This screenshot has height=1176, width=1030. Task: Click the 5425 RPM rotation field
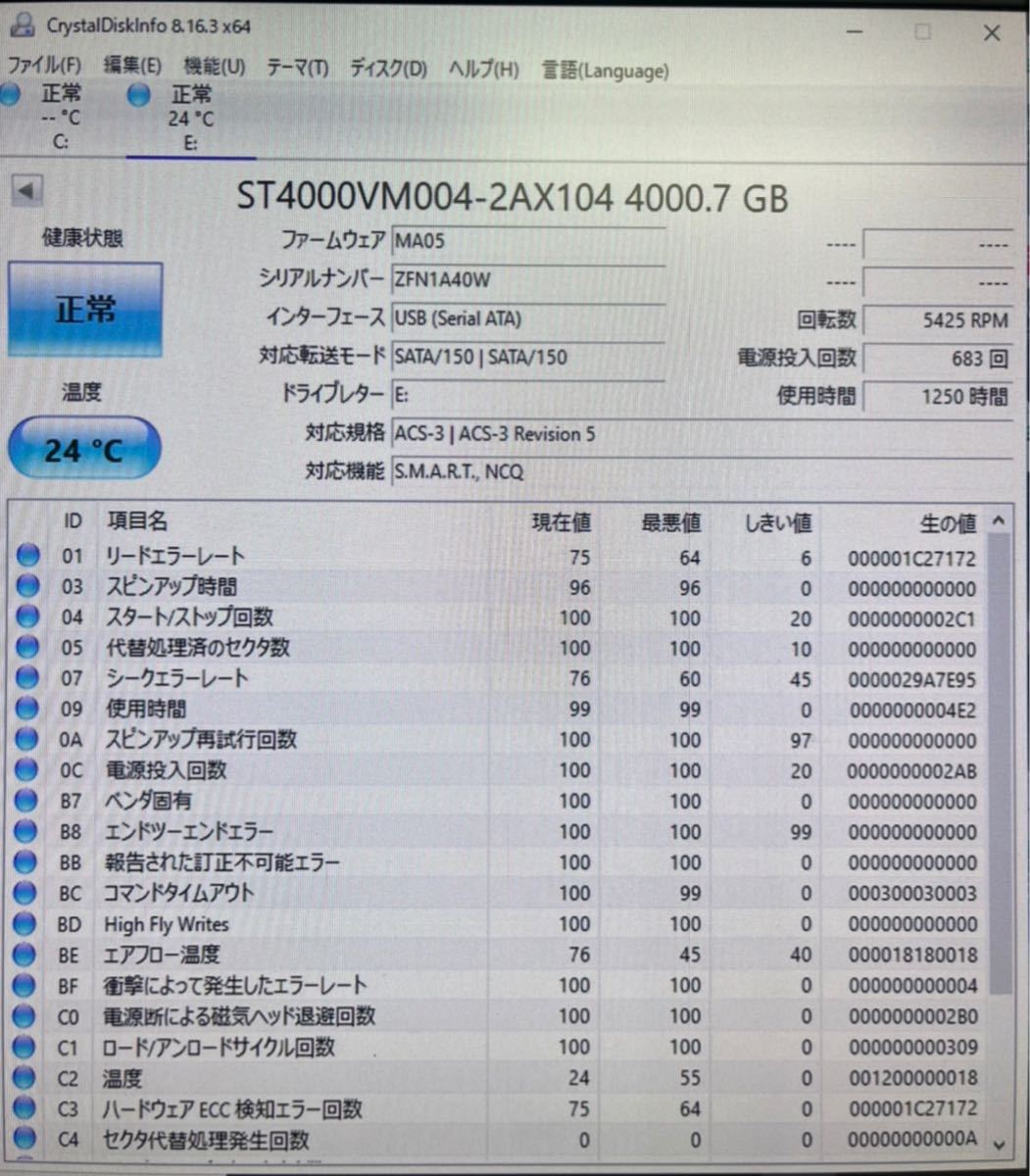point(938,320)
